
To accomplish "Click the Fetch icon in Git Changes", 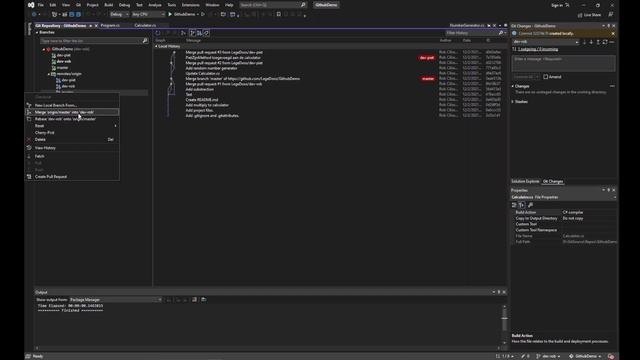I will 584,42.
